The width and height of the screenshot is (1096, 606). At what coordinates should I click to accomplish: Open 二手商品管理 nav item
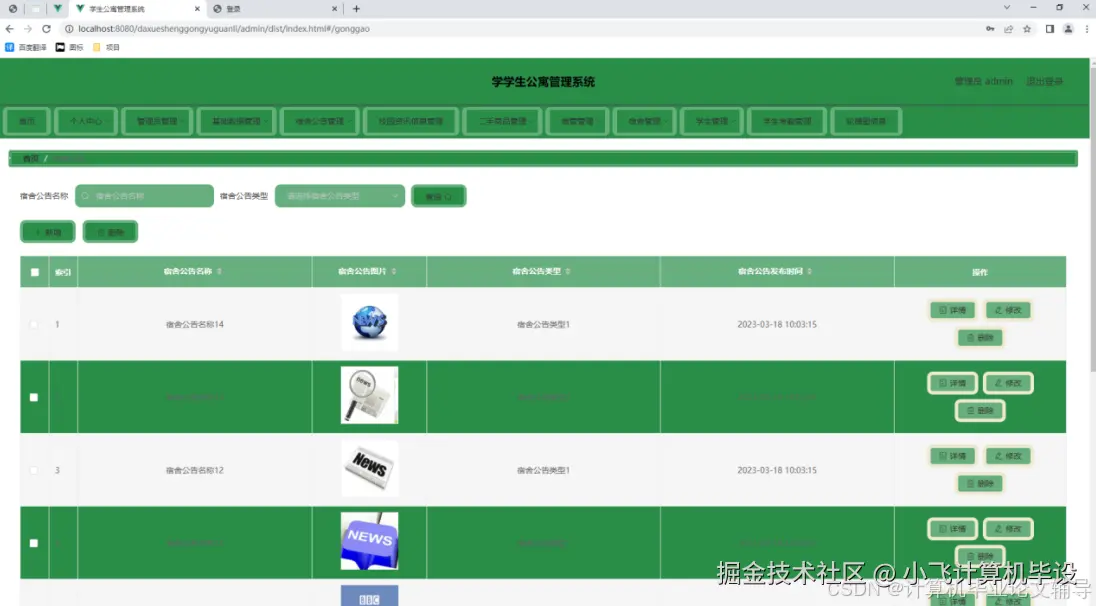point(502,122)
